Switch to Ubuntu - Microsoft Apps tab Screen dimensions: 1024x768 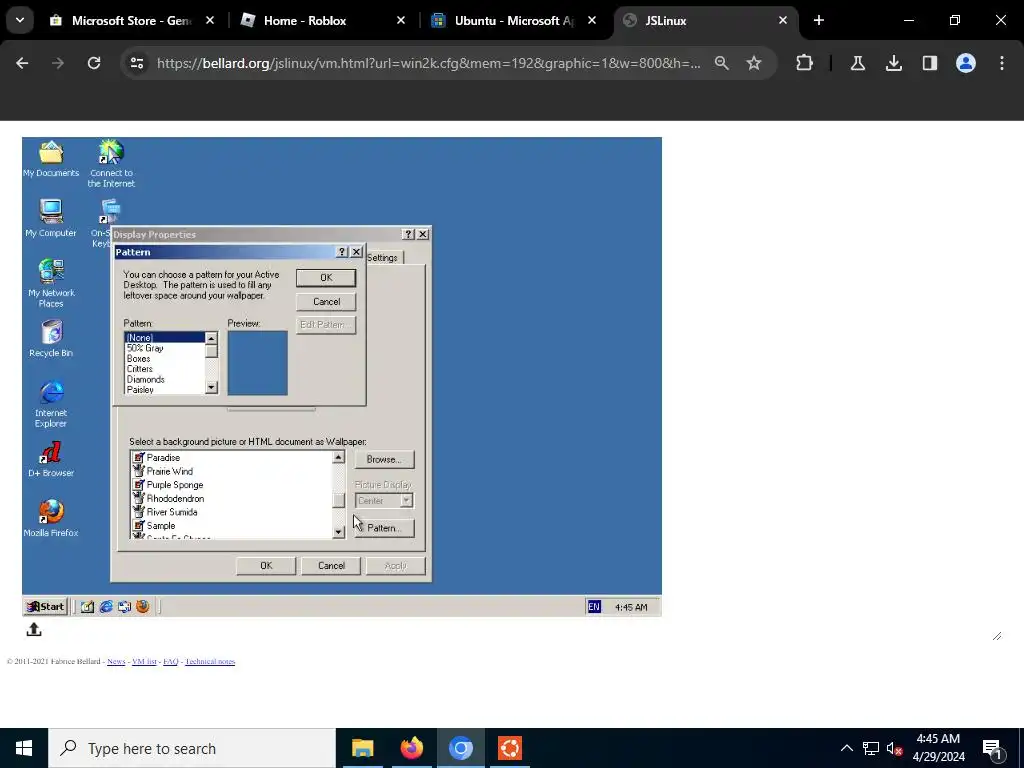[x=515, y=20]
